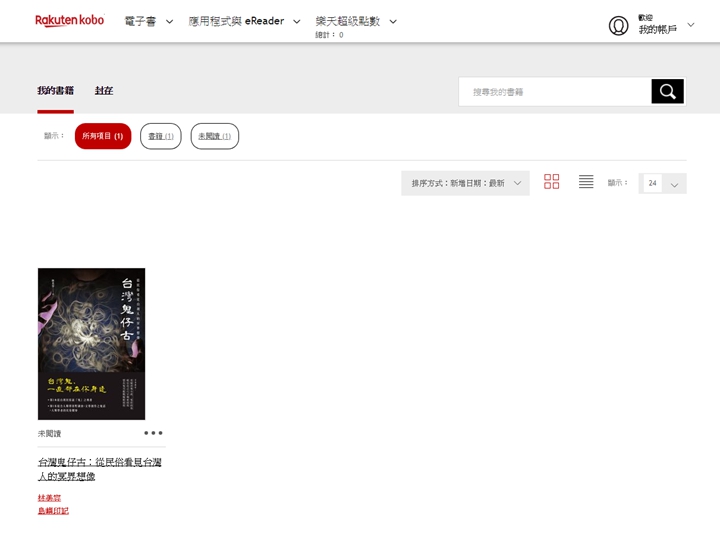
Task: Open 應用程式與 eReader menu
Action: coord(236,21)
